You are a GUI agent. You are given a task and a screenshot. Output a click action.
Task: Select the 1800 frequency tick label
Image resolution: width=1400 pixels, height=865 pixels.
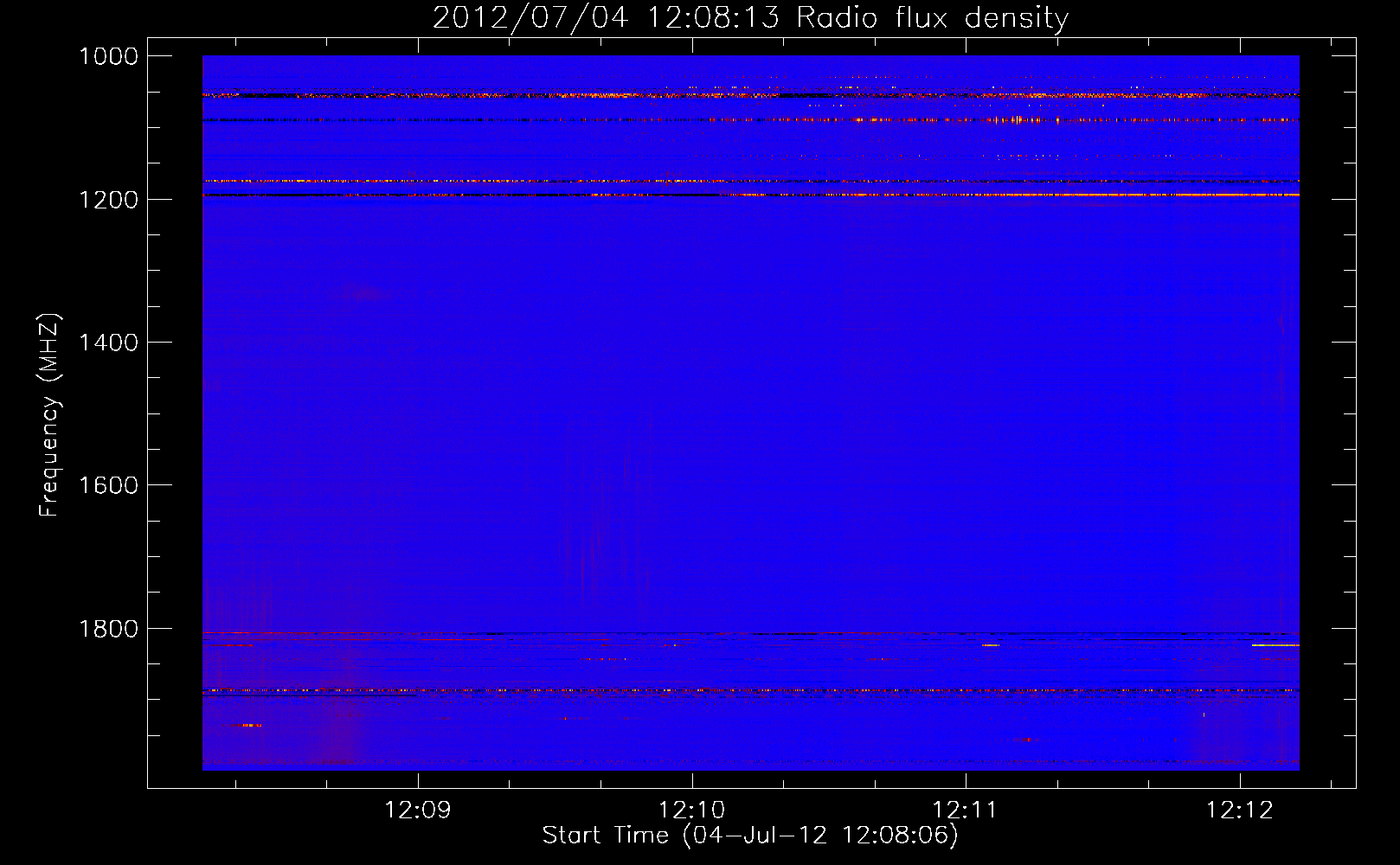tap(108, 629)
